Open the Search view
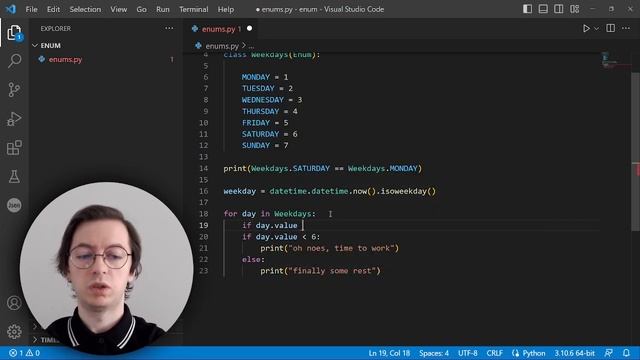 click(x=14, y=60)
